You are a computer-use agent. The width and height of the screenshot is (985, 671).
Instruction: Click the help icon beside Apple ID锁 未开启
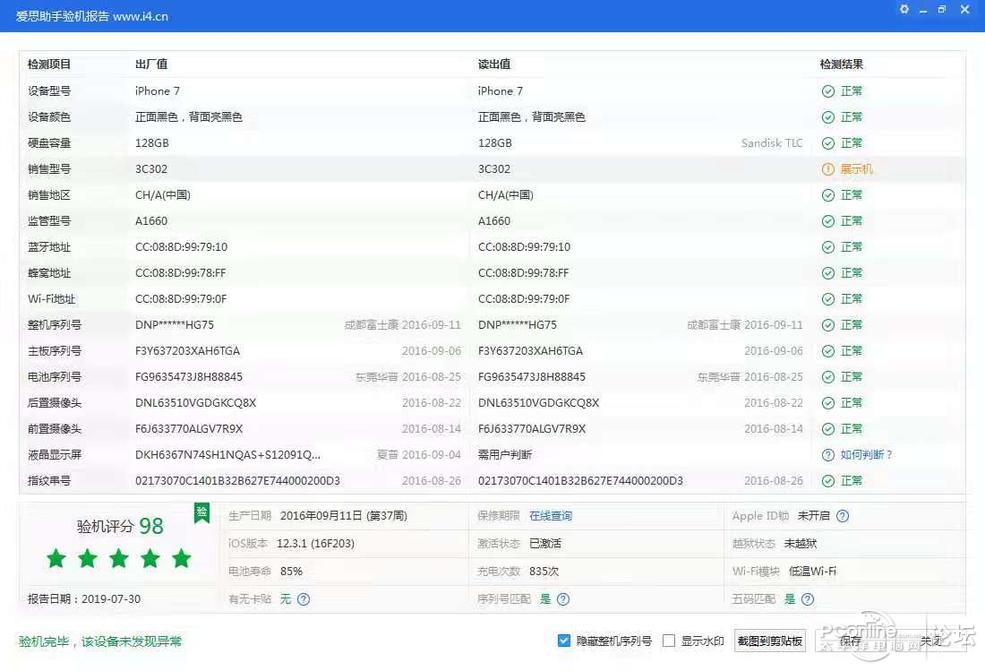(x=843, y=516)
